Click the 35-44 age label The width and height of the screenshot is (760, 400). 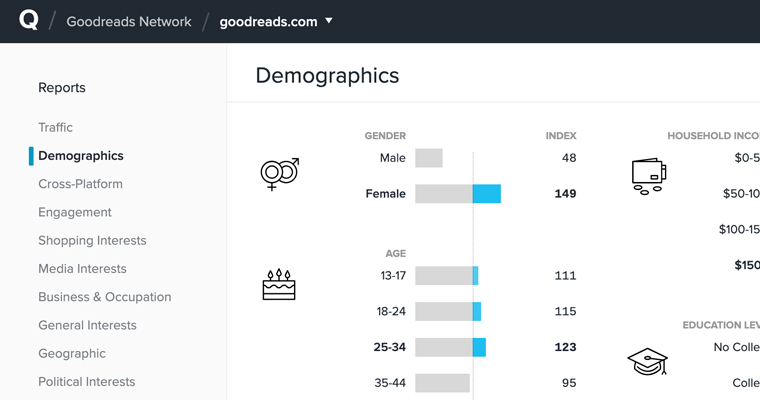point(390,383)
